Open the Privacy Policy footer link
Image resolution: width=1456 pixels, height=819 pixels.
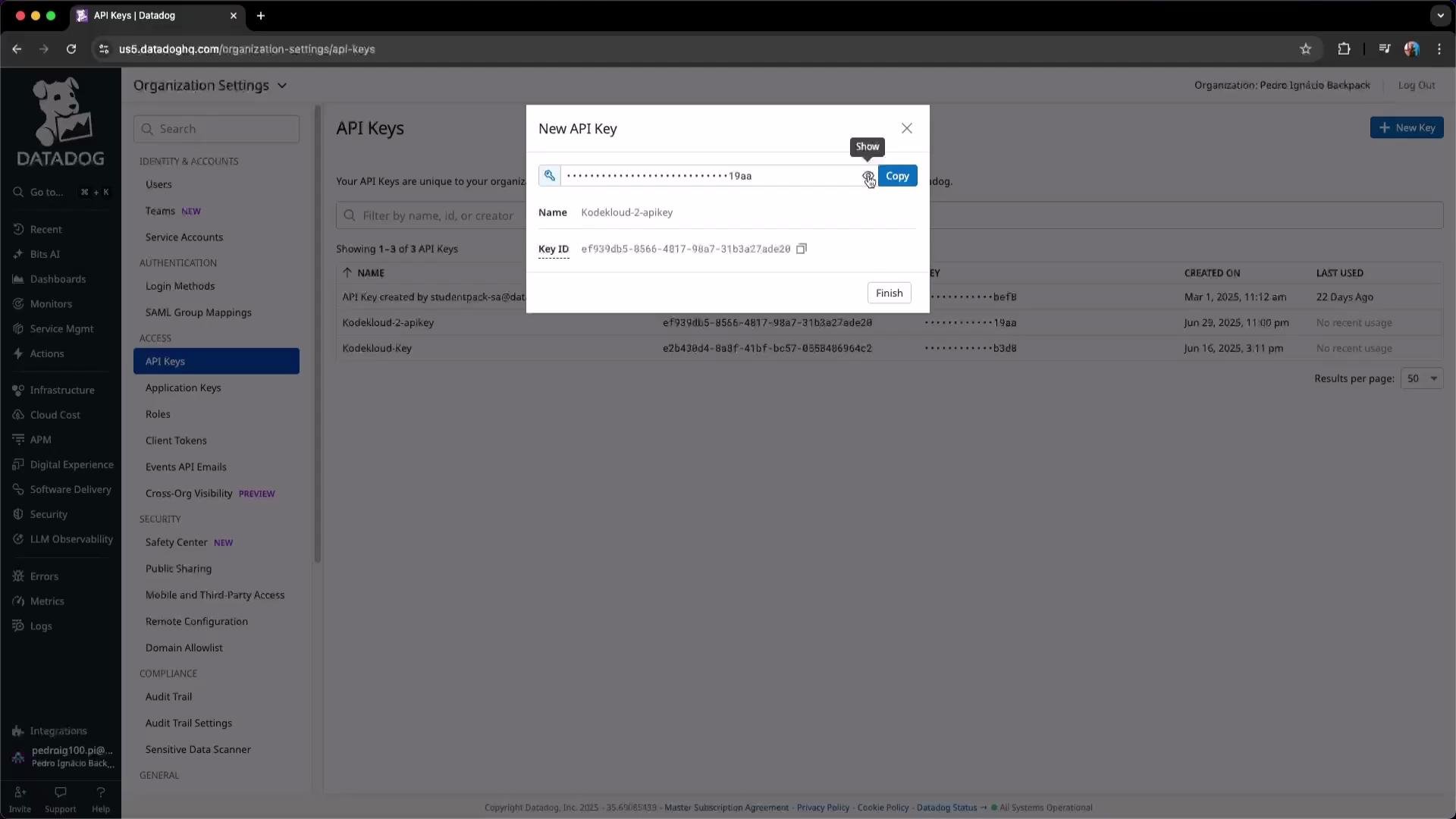tap(823, 808)
